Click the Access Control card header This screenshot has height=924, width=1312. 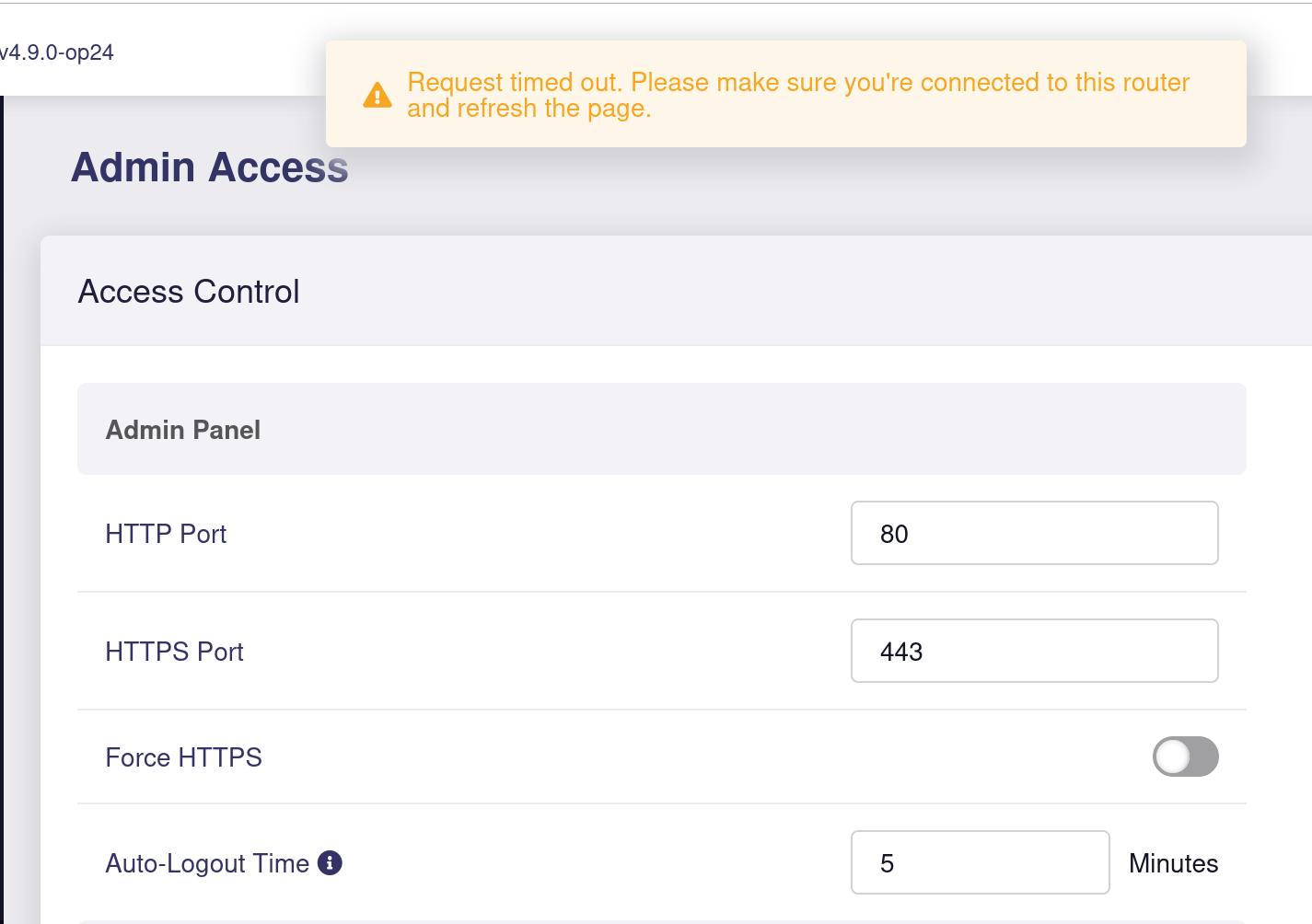(676, 292)
